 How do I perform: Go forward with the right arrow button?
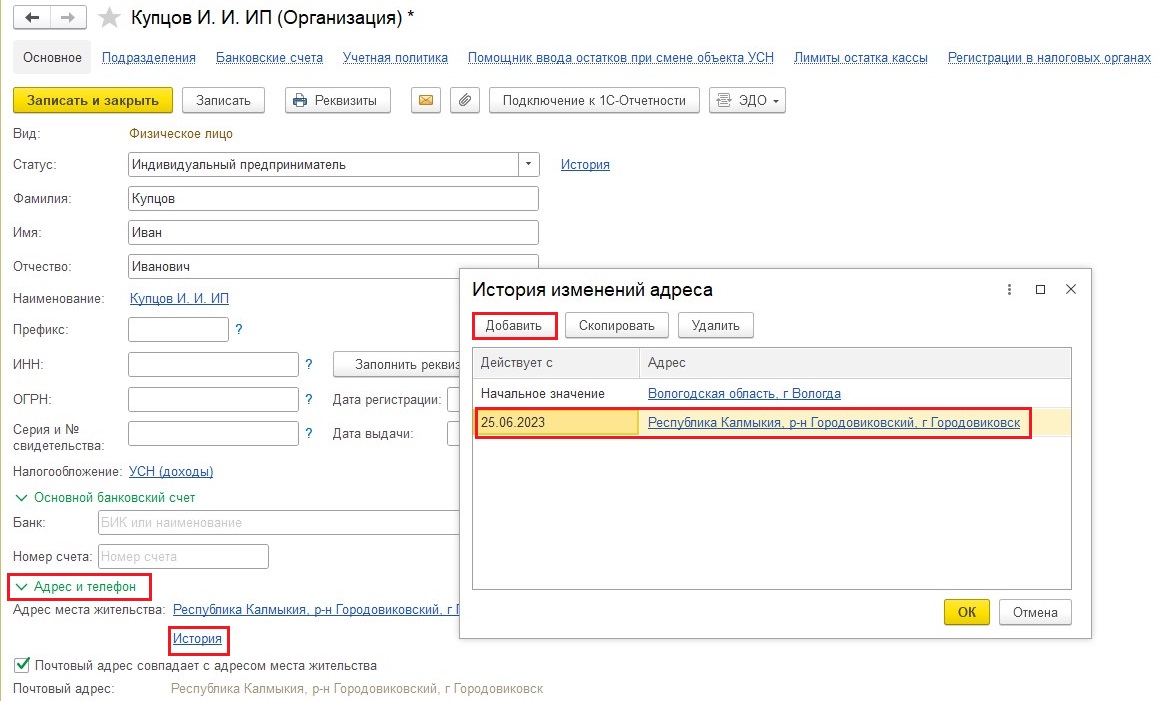(x=67, y=17)
